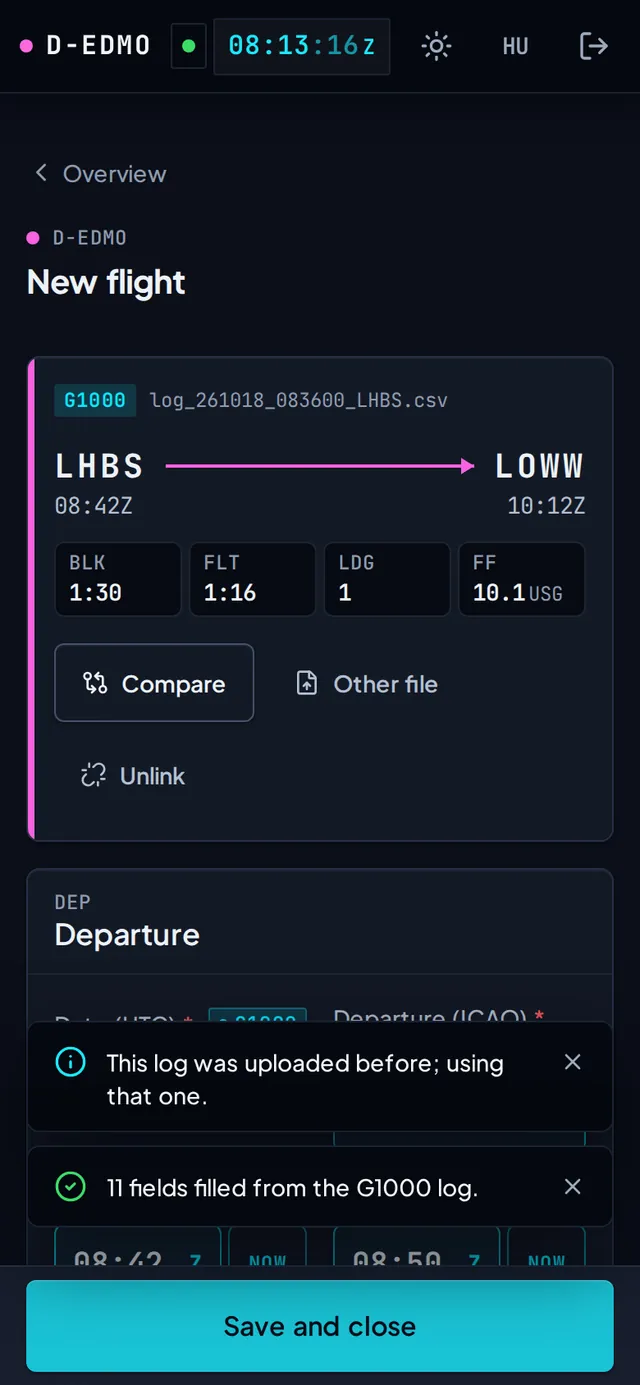Viewport: 640px width, 1385px height.
Task: Click the green status indicator dot
Action: point(188,46)
